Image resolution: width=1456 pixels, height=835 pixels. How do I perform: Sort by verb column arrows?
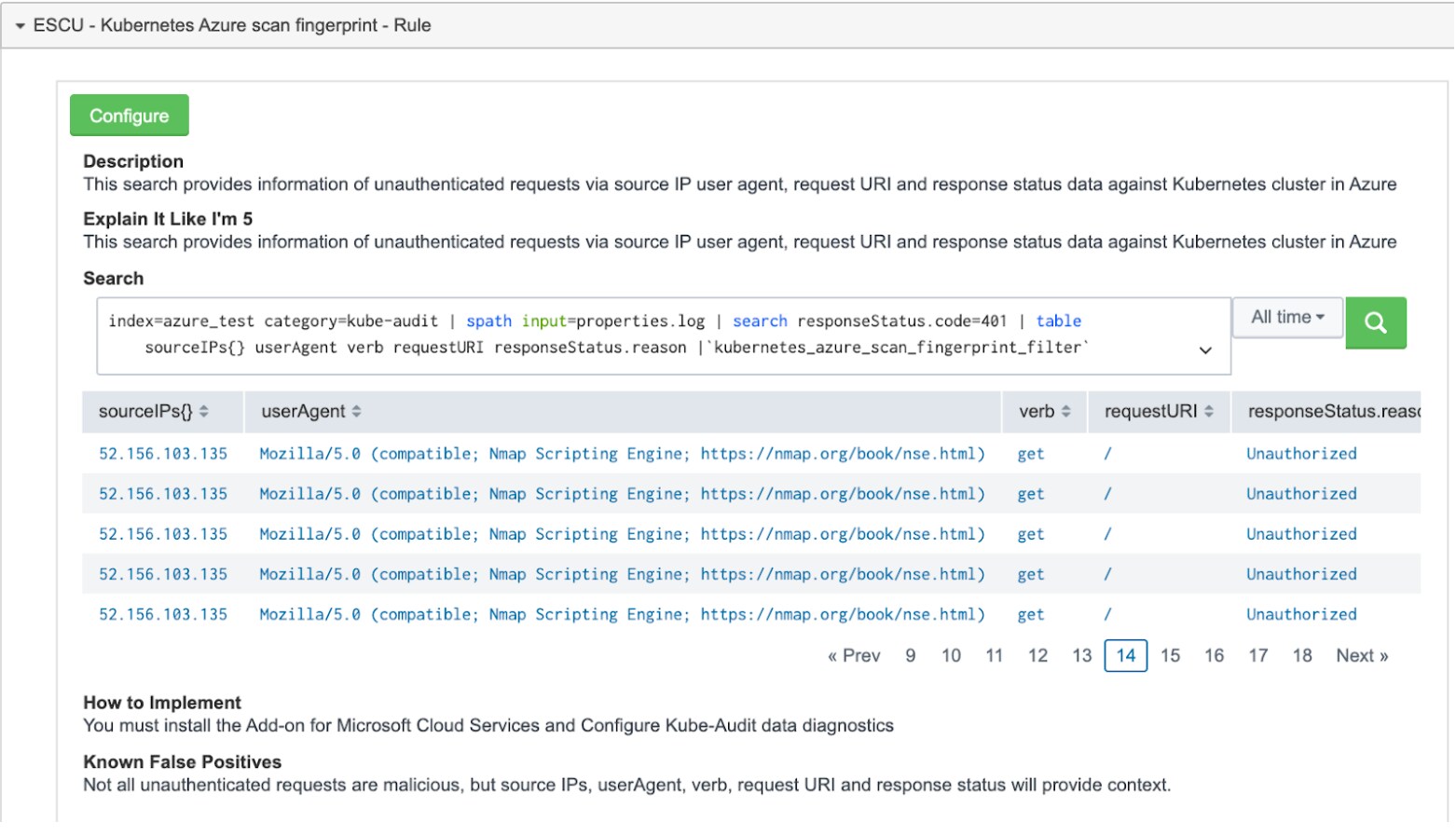(x=1065, y=411)
